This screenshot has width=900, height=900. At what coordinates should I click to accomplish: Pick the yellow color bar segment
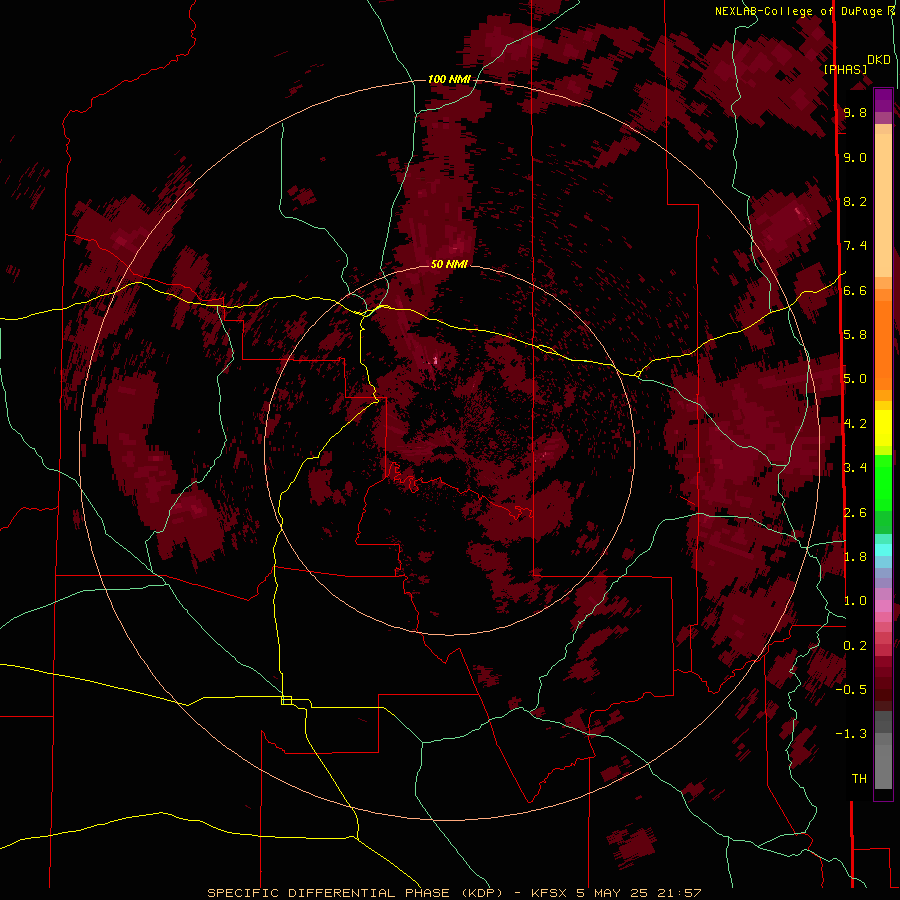(x=883, y=428)
